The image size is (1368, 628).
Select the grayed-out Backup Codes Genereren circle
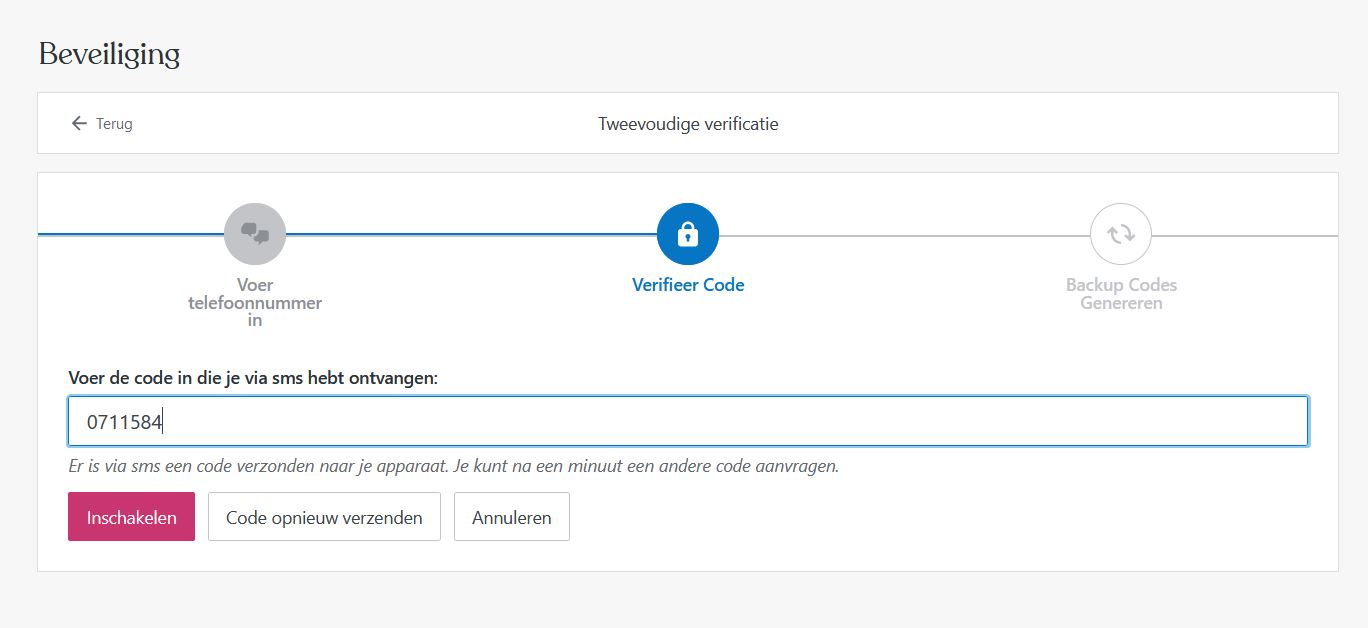point(1121,232)
